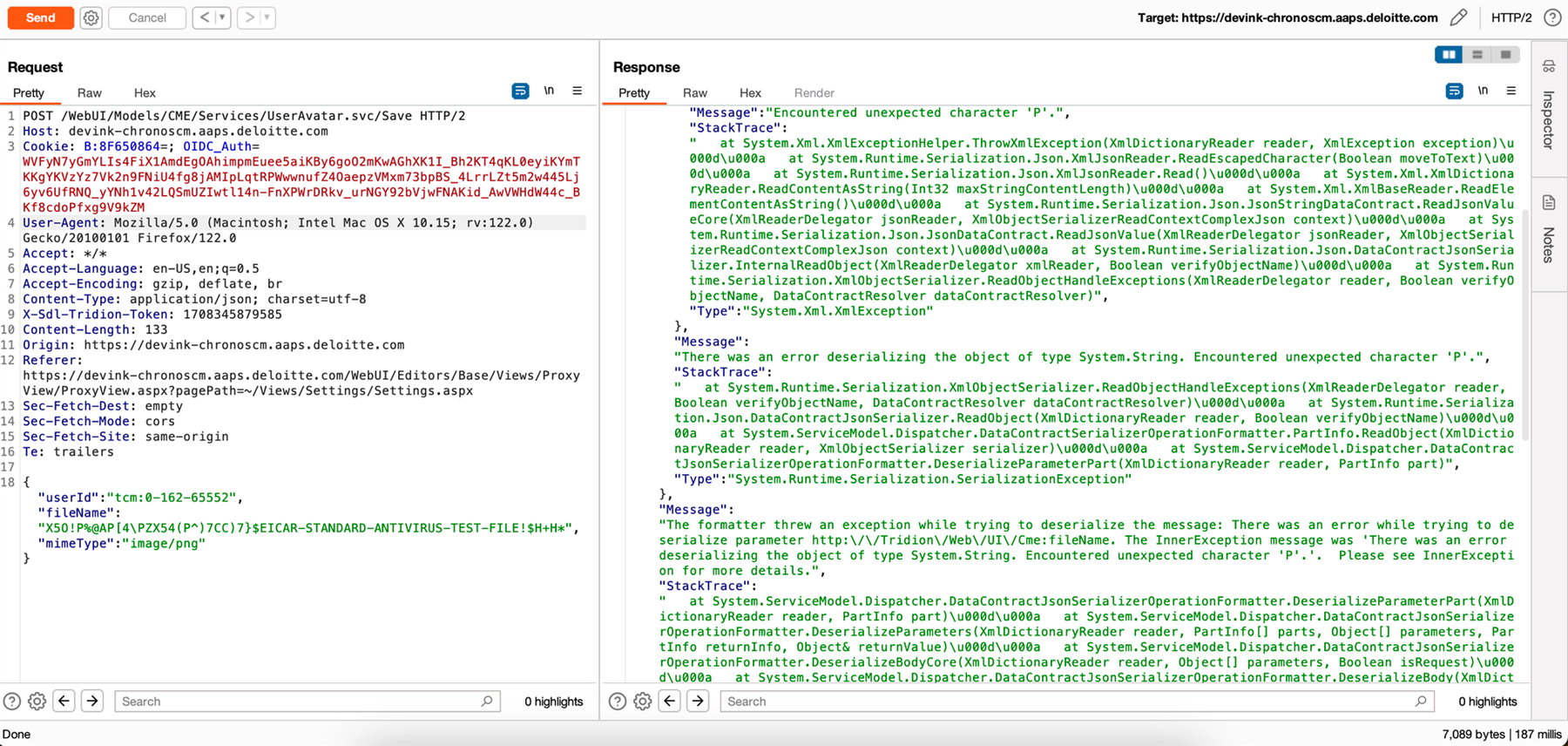
Task: Open the Notes side panel
Action: click(1549, 245)
